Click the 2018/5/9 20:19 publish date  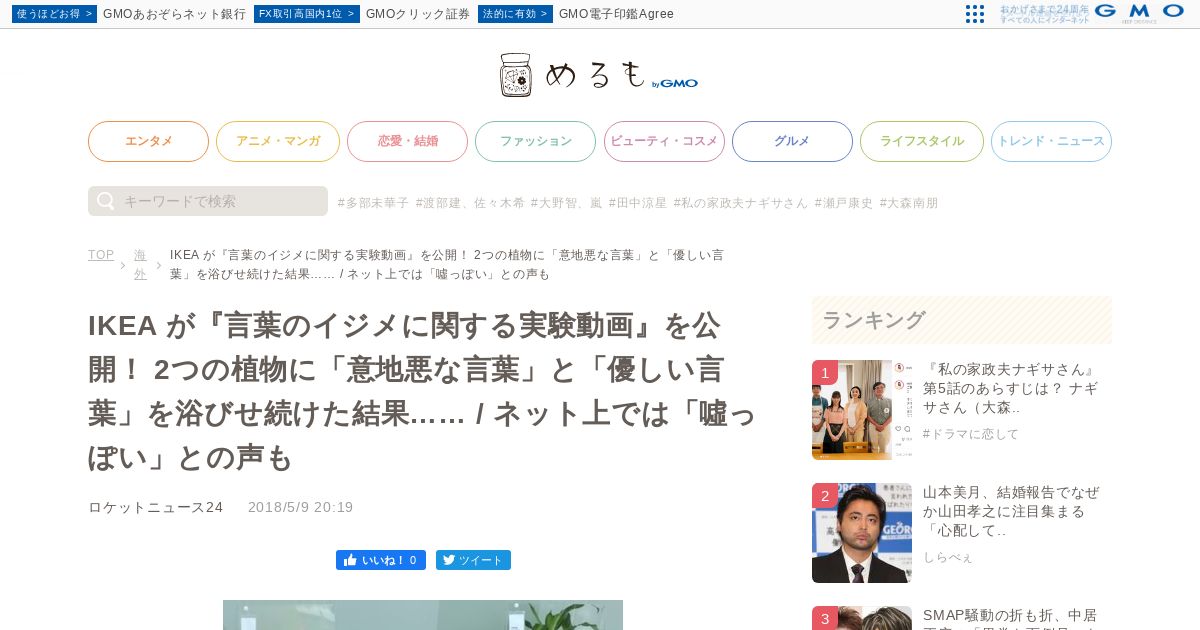tap(301, 507)
